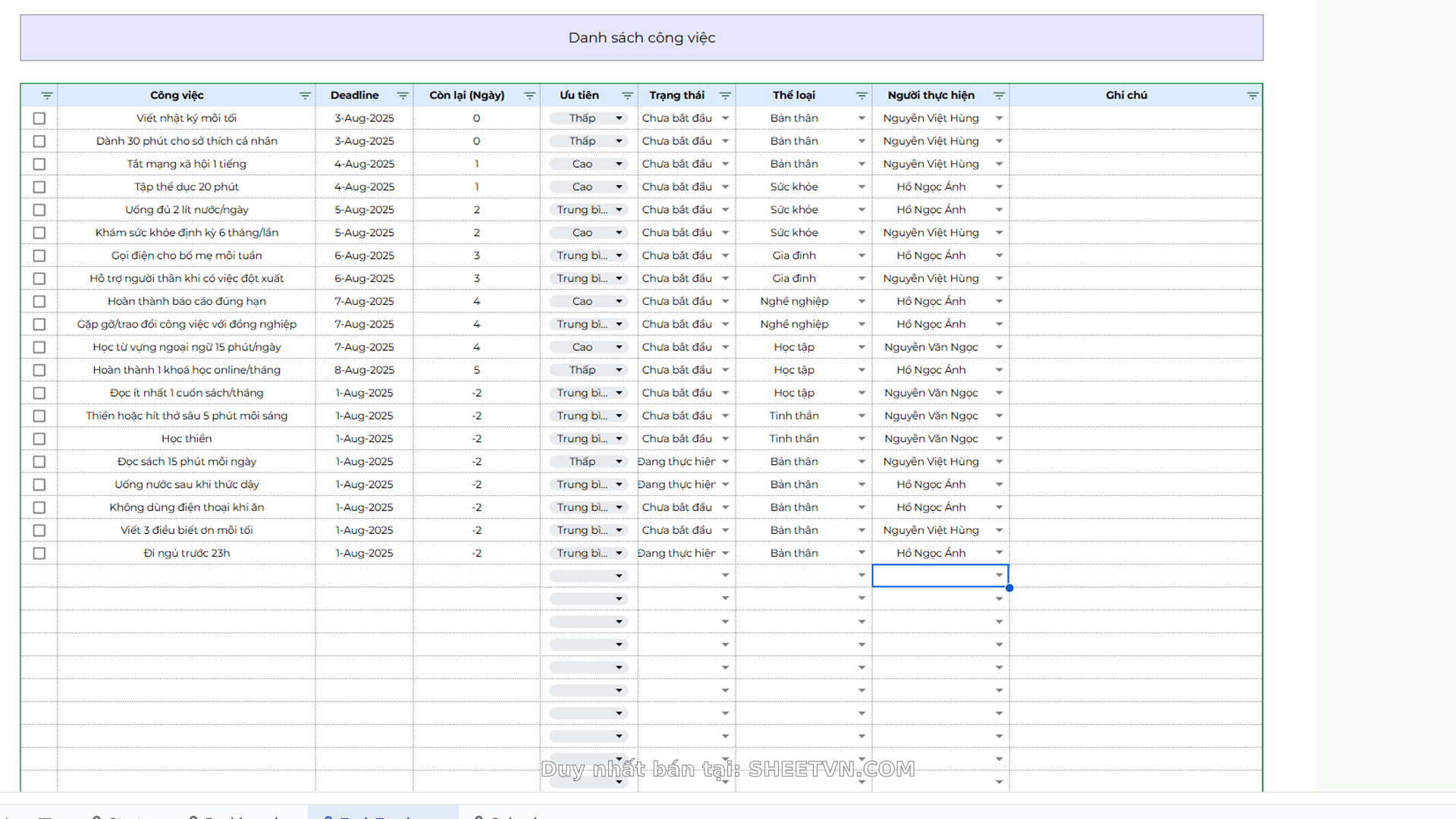Open the Trạng thái dropdown for Uống đủ 2 lít nước/ngày
The height and width of the screenshot is (819, 1456).
pos(725,210)
